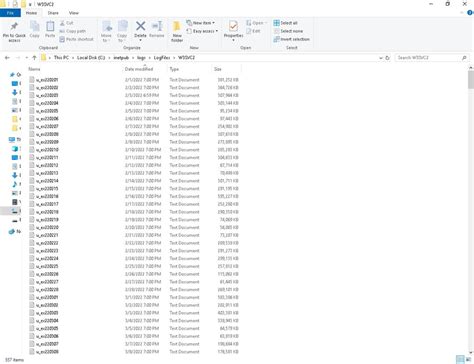This screenshot has width=474, height=364.
Task: Select file u_ex220201
Action: pyautogui.click(x=47, y=80)
